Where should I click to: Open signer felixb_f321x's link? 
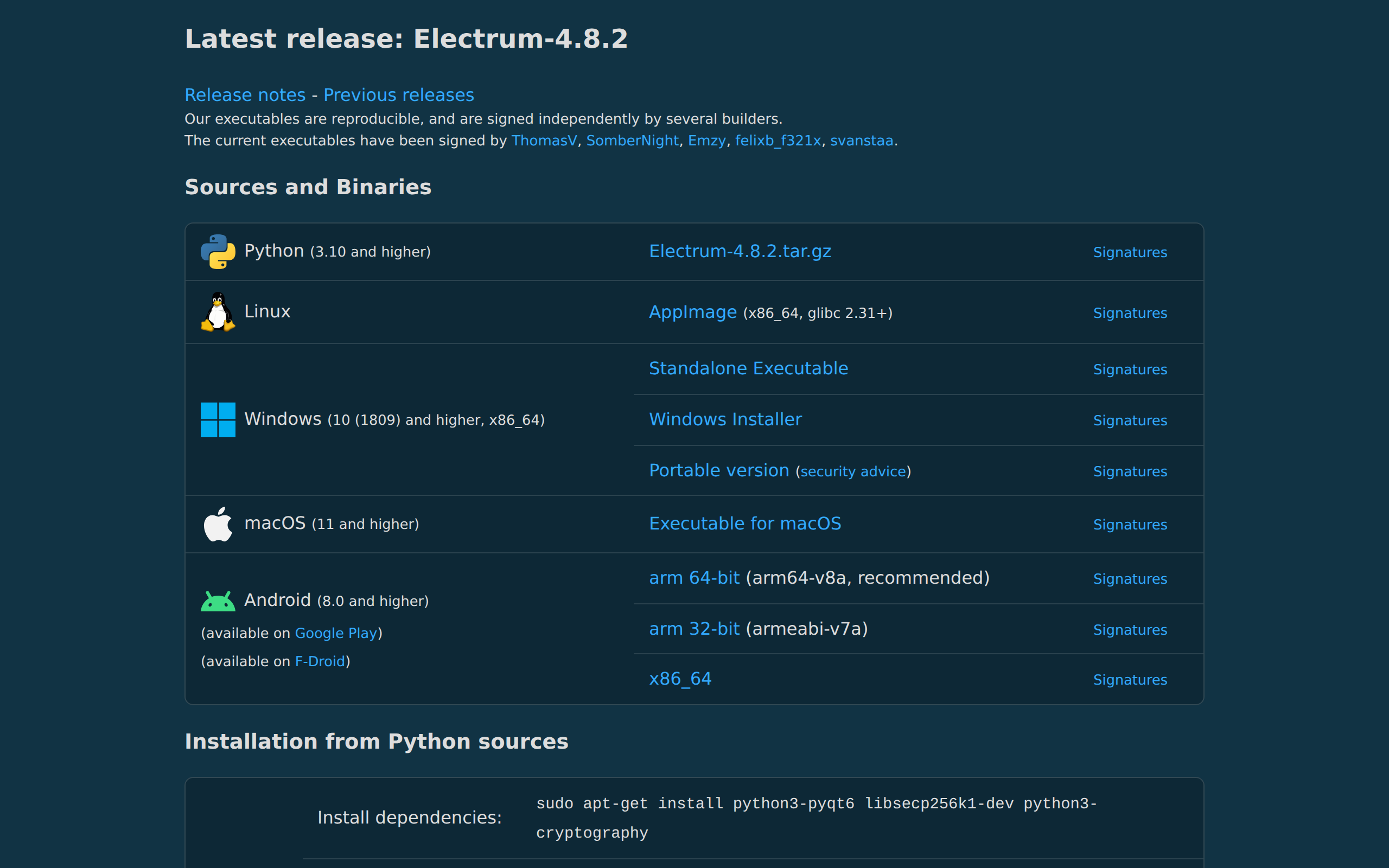pyautogui.click(x=778, y=141)
